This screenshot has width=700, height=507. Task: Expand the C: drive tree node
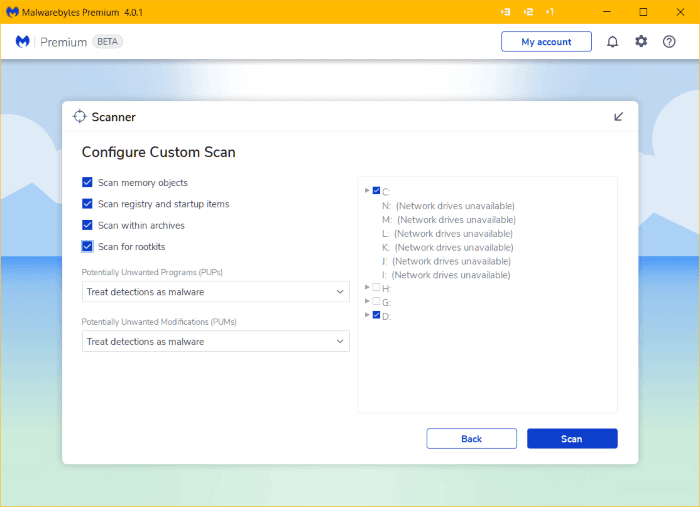point(367,191)
